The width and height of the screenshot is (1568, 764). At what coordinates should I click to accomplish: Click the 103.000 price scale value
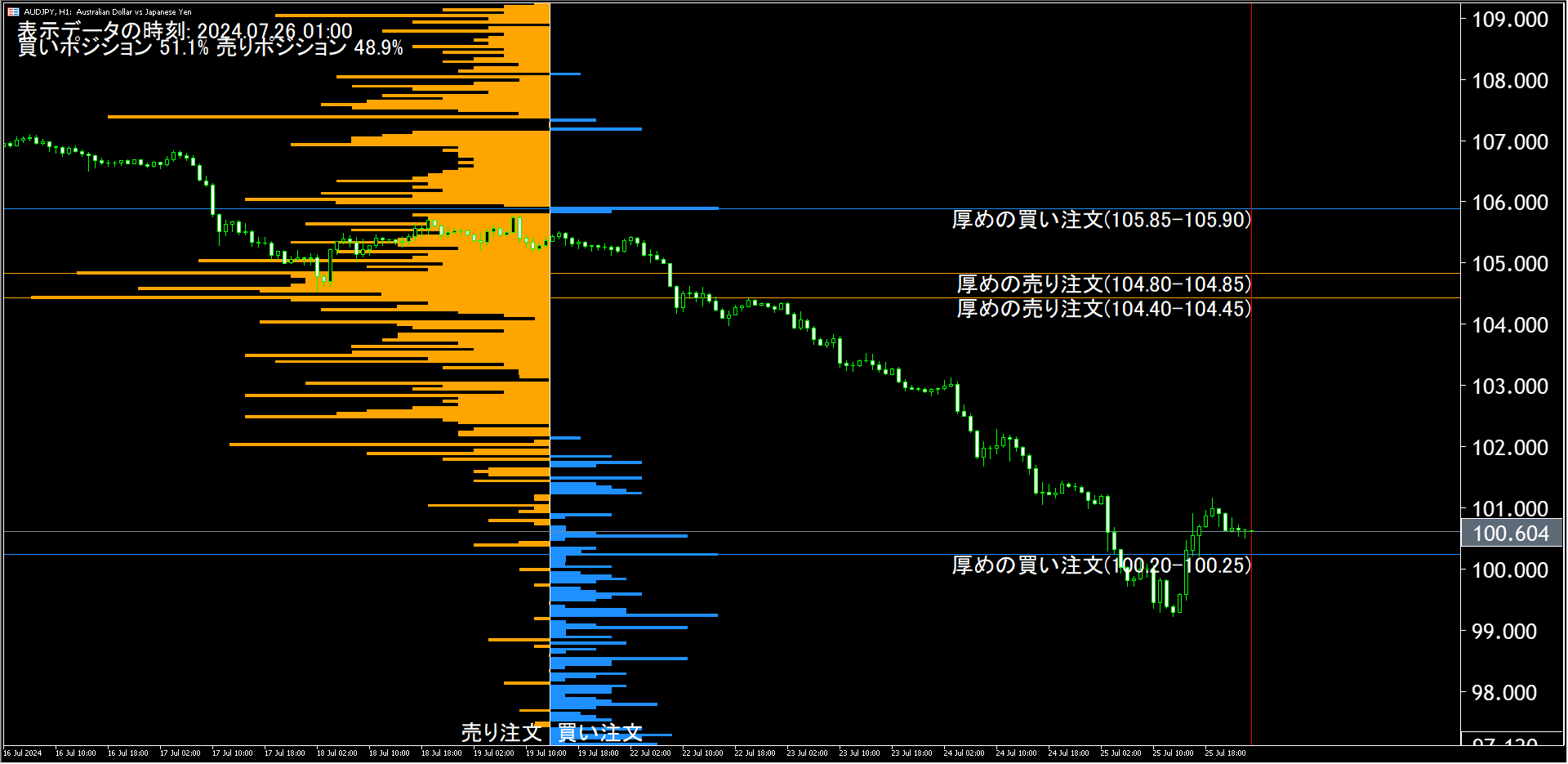(1510, 386)
